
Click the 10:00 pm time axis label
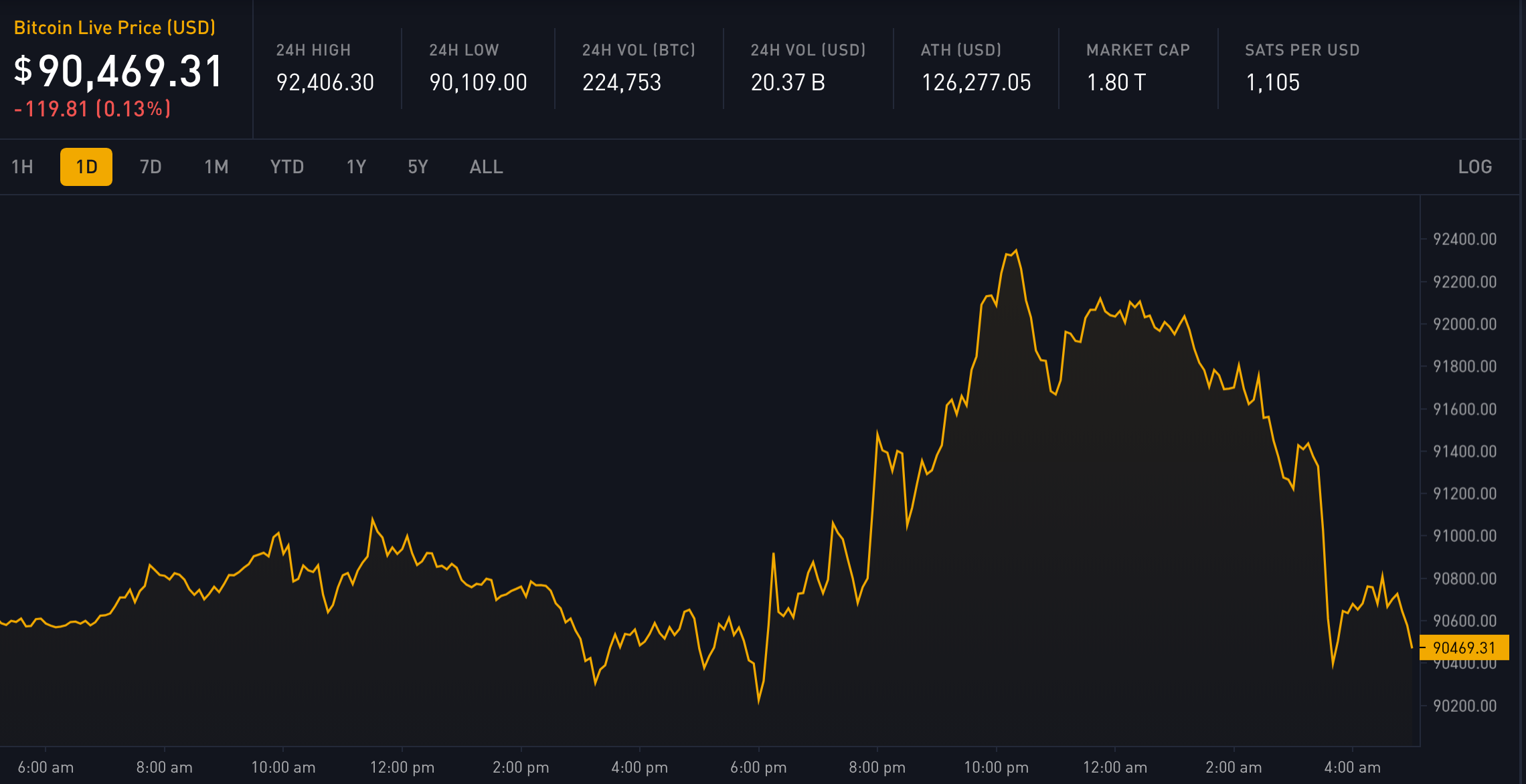(996, 767)
